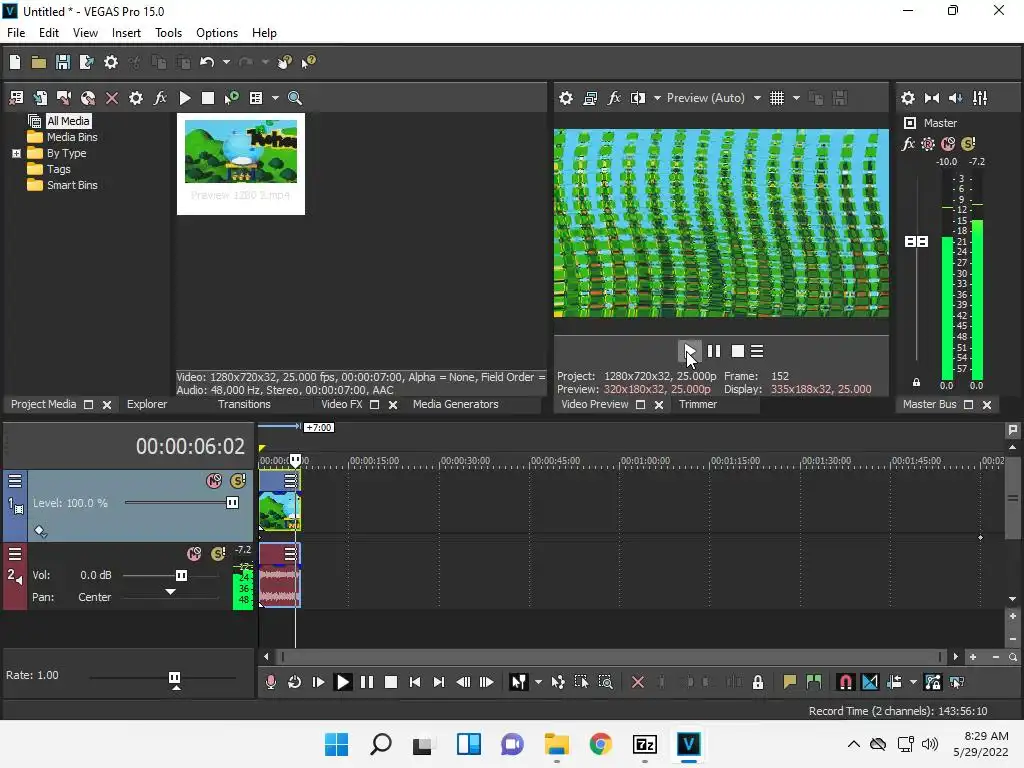Open Master FX chain
The image size is (1024, 768).
click(908, 144)
